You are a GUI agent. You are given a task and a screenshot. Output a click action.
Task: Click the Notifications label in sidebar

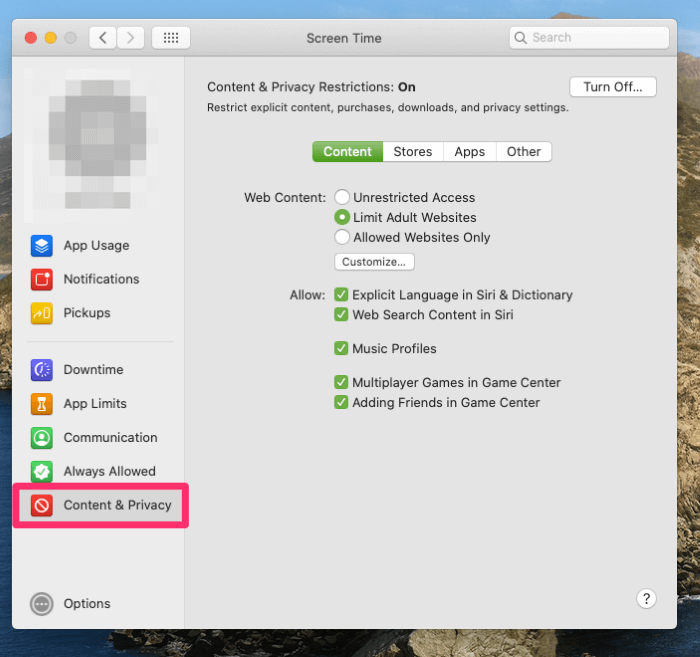coord(101,279)
